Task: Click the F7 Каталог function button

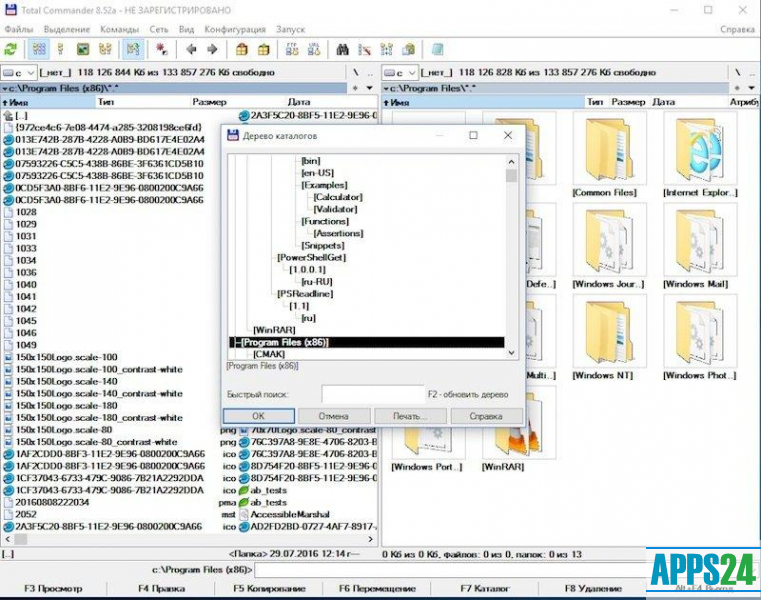Action: [x=485, y=588]
